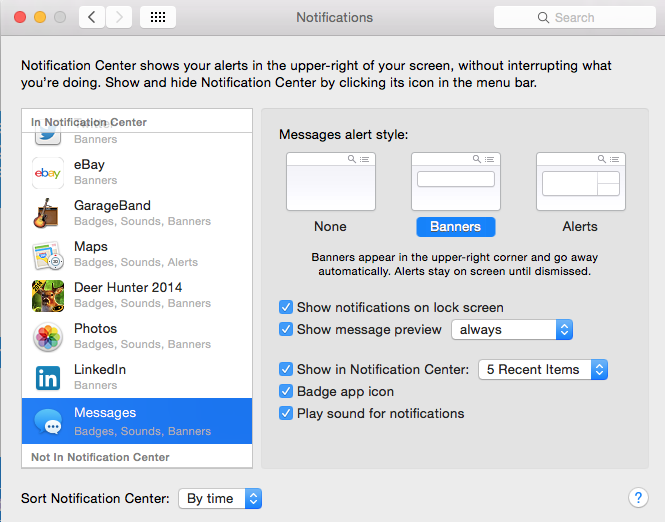Click the 'Not In Notification Center' header
The width and height of the screenshot is (665, 522).
tap(100, 457)
